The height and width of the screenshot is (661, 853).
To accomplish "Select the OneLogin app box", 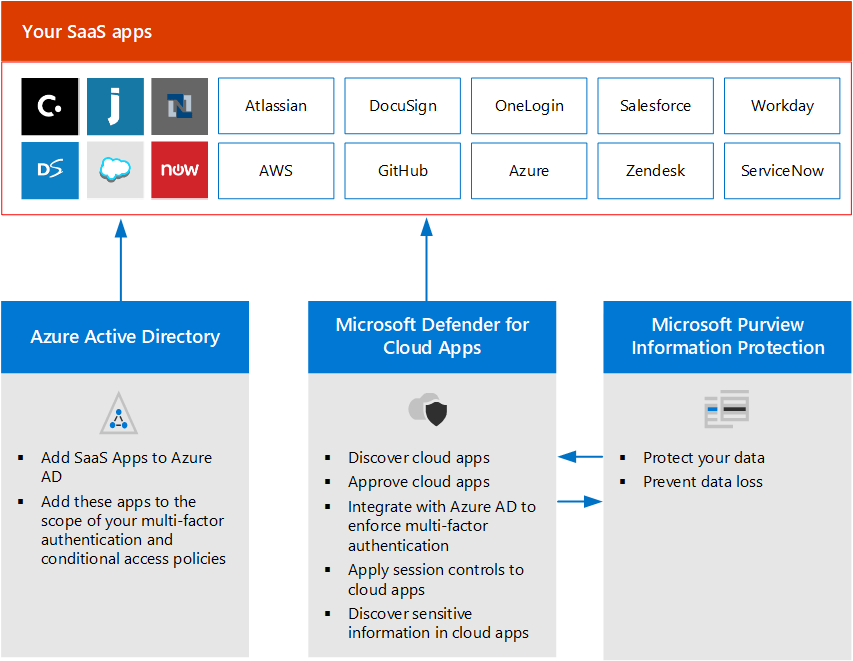I will [529, 106].
